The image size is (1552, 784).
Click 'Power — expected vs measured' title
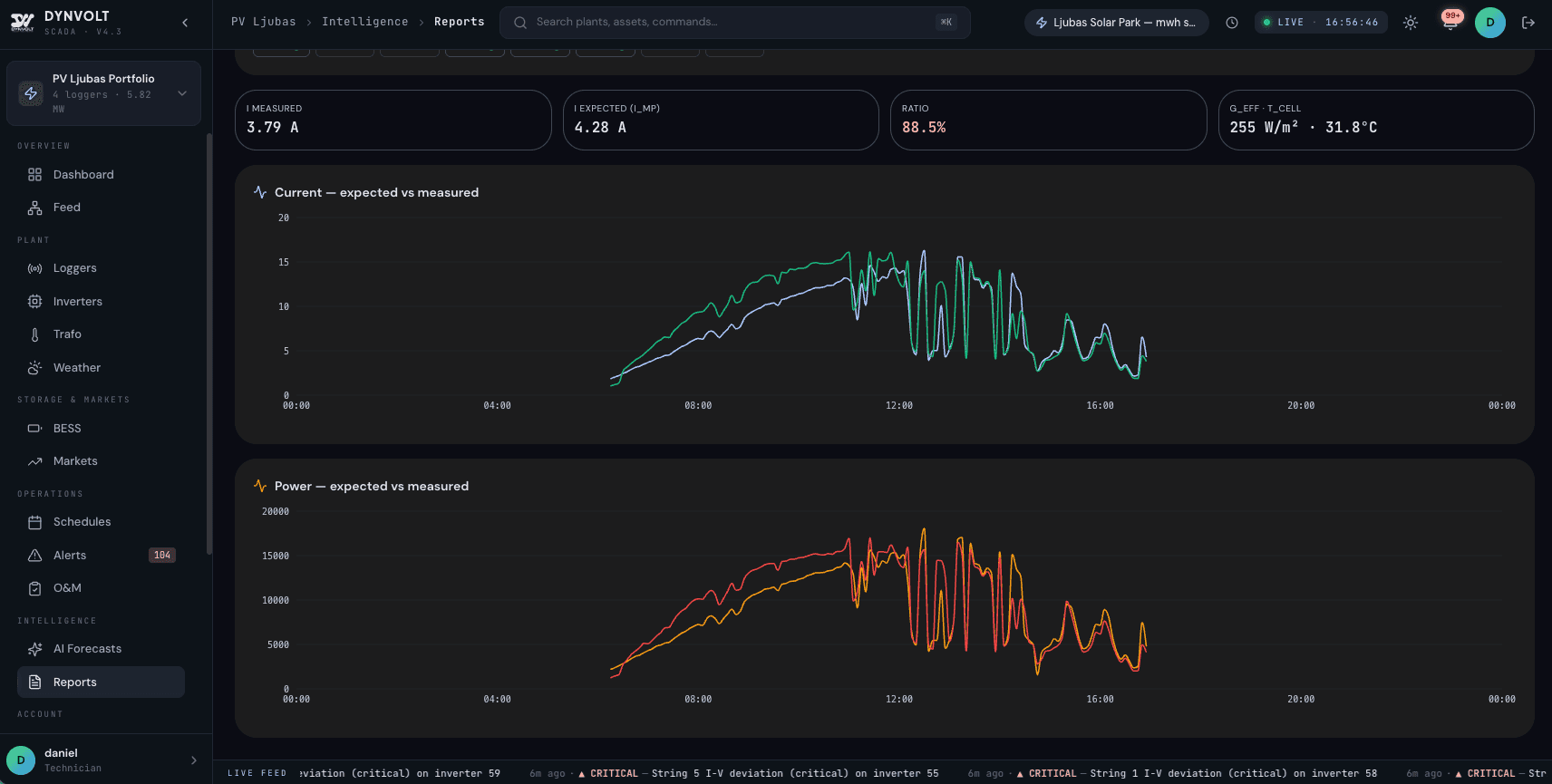pyautogui.click(x=372, y=486)
